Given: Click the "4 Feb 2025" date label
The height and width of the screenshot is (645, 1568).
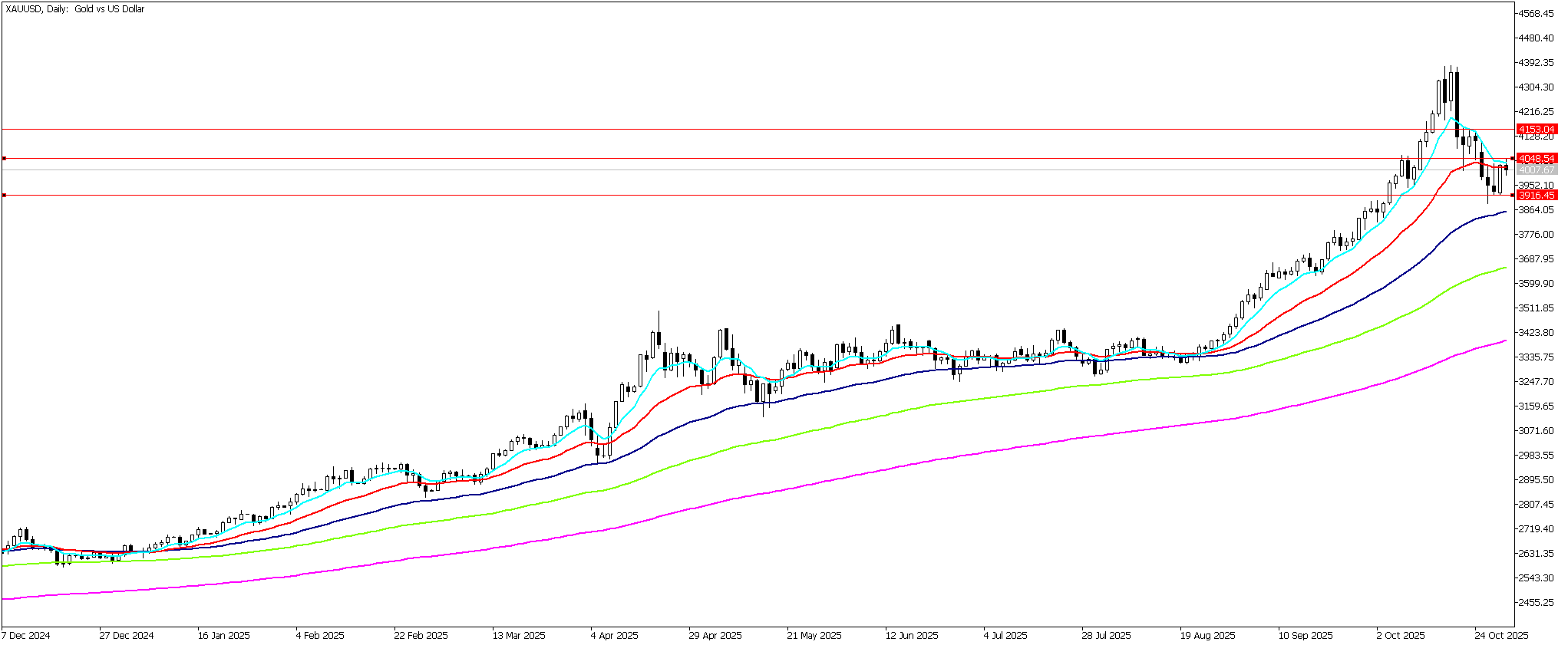Looking at the screenshot, I should tap(320, 636).
